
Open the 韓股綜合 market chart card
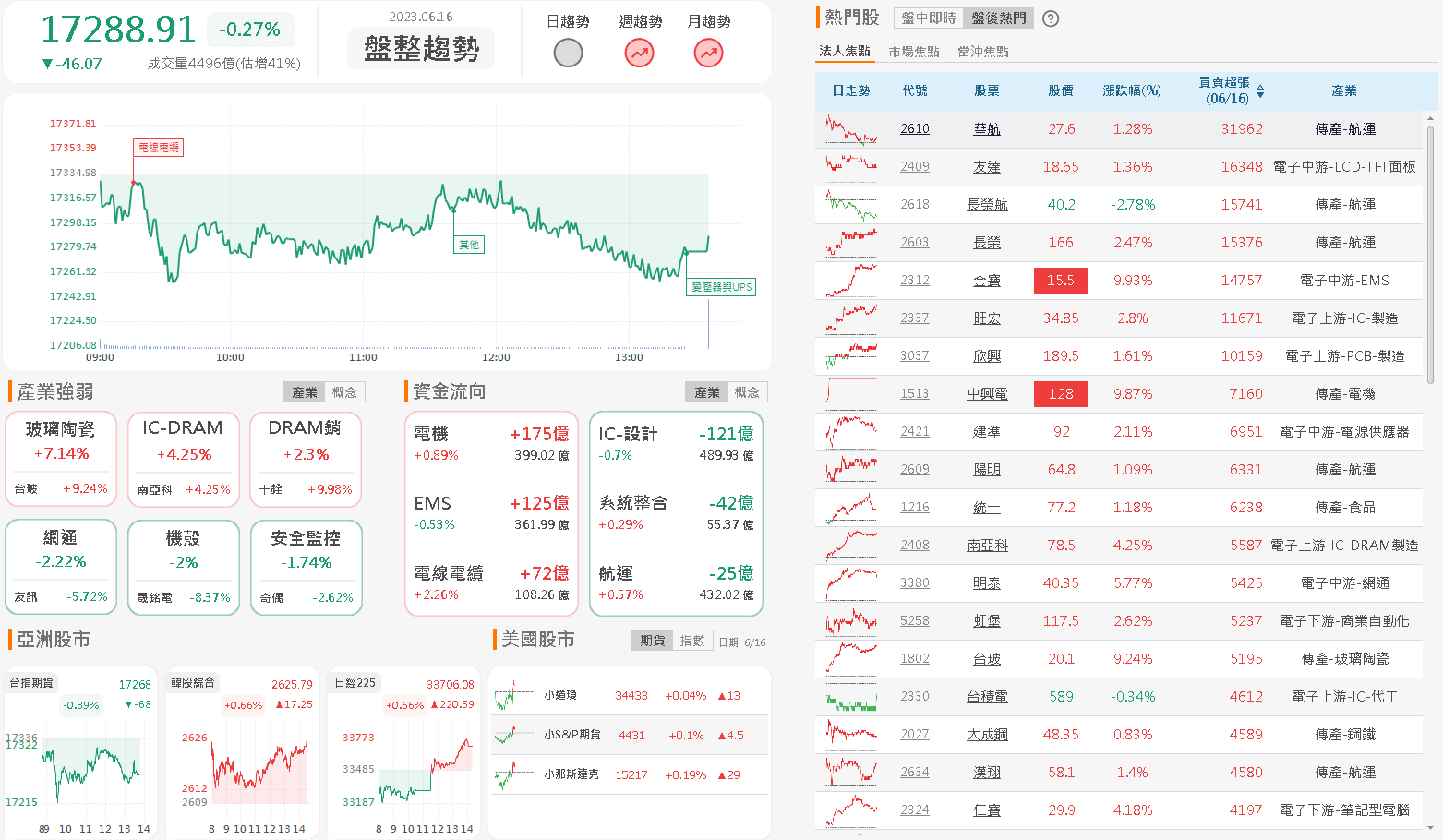[242, 752]
